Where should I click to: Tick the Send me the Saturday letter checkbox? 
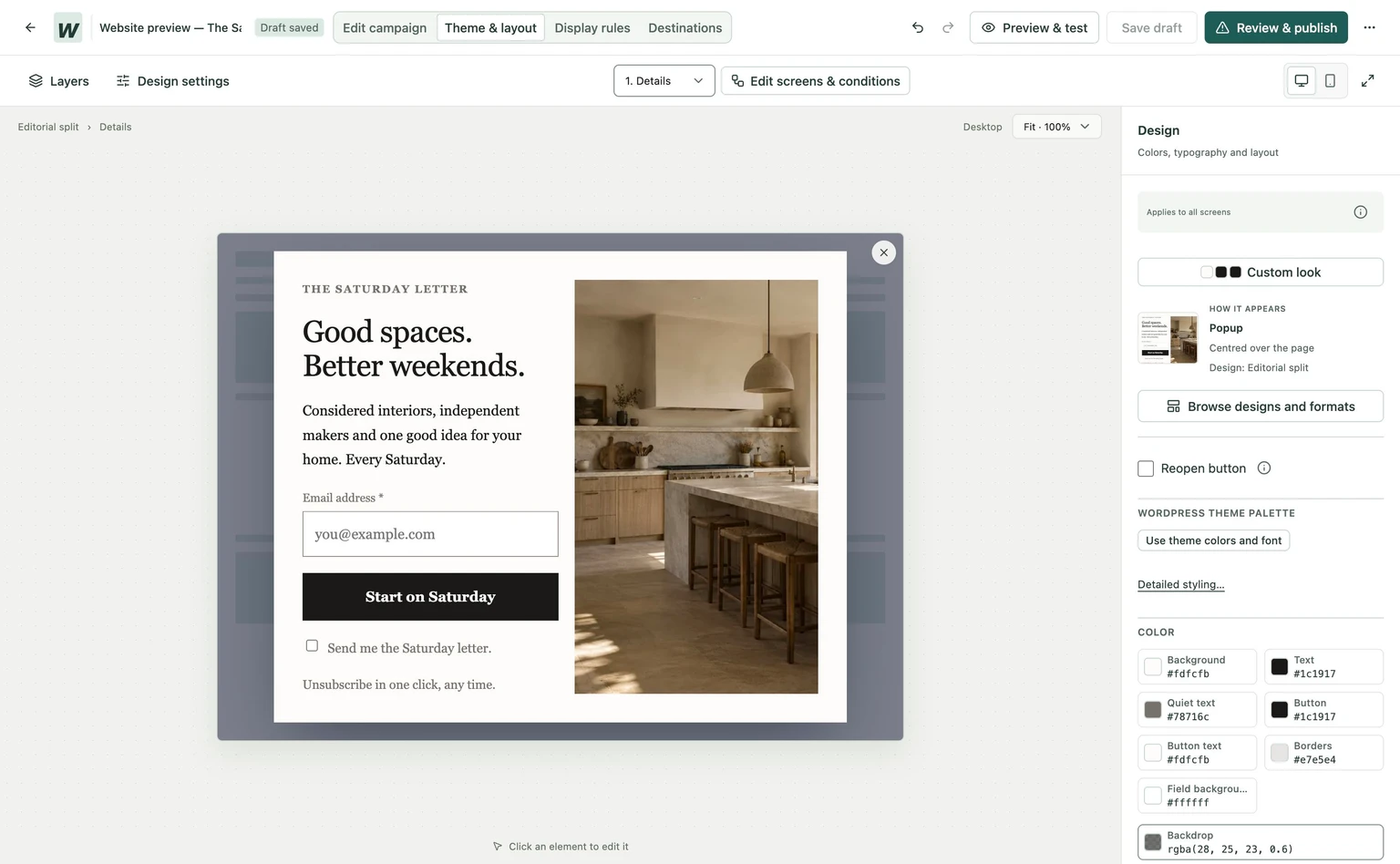click(x=312, y=645)
